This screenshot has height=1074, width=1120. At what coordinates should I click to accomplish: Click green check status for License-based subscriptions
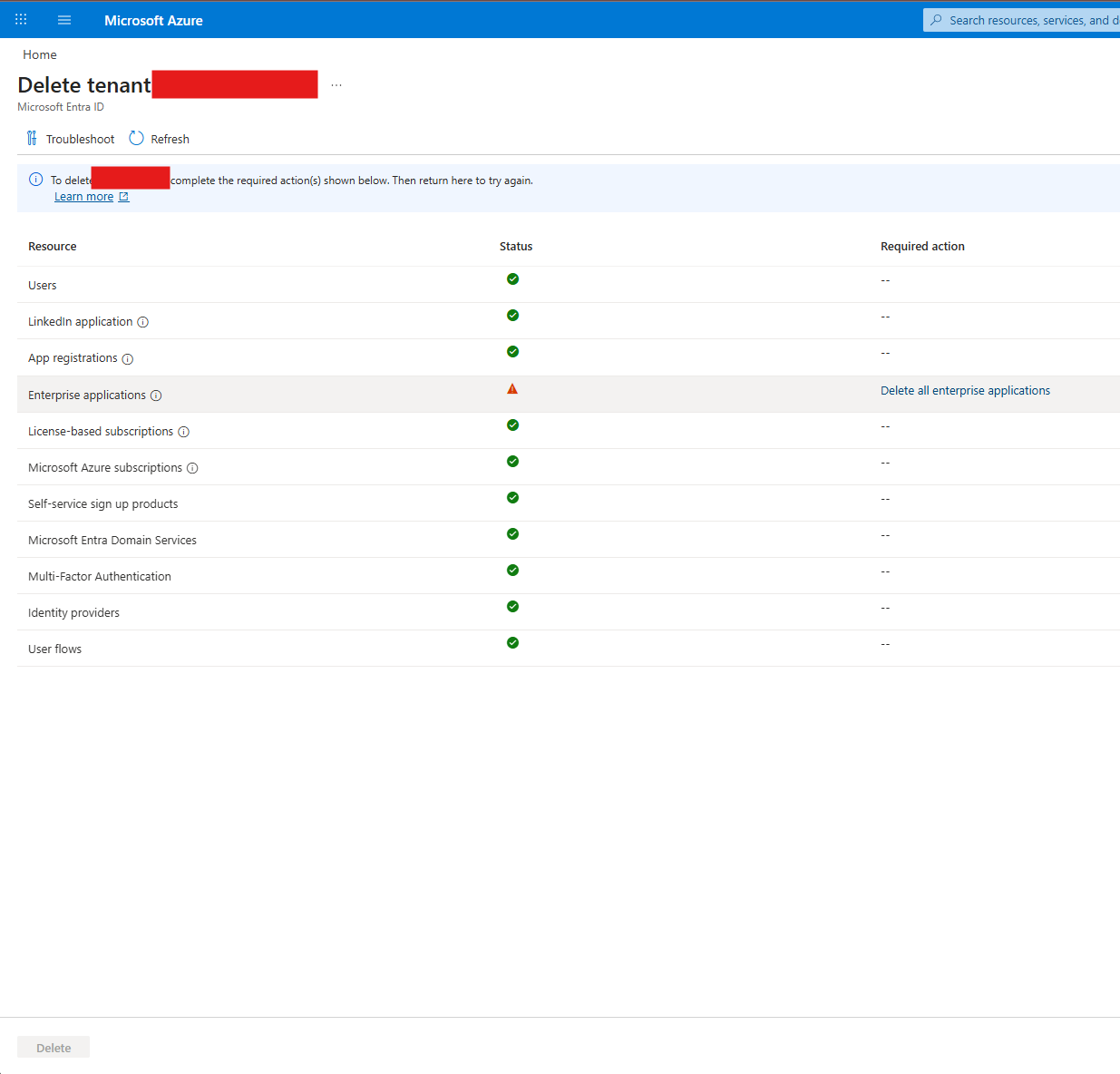(512, 425)
